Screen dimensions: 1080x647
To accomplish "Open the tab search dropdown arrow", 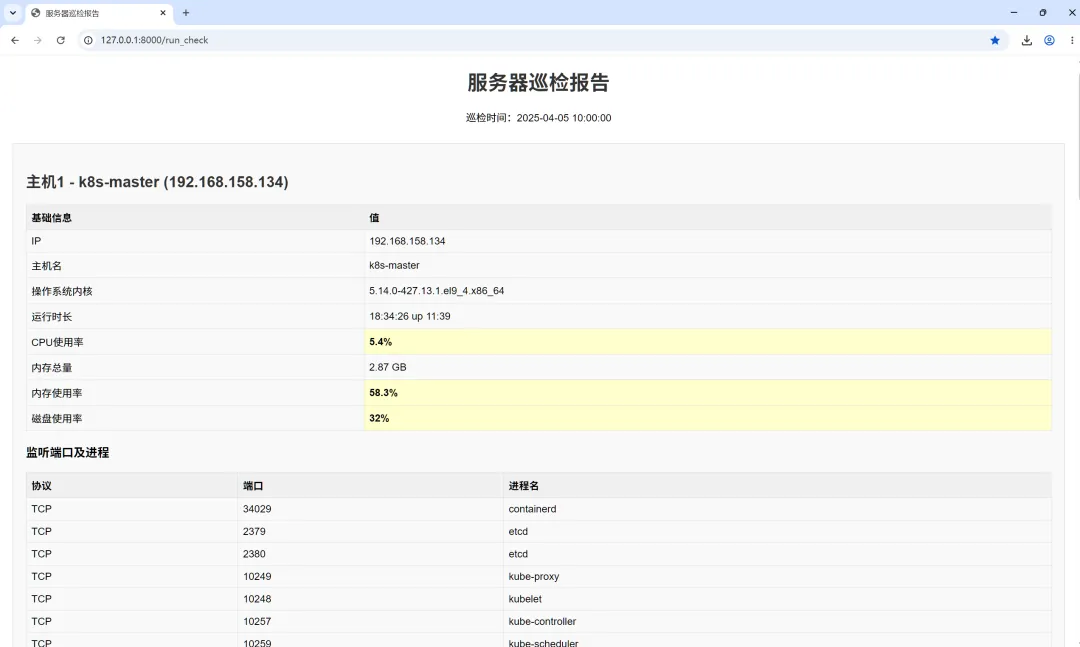I will click(x=12, y=12).
